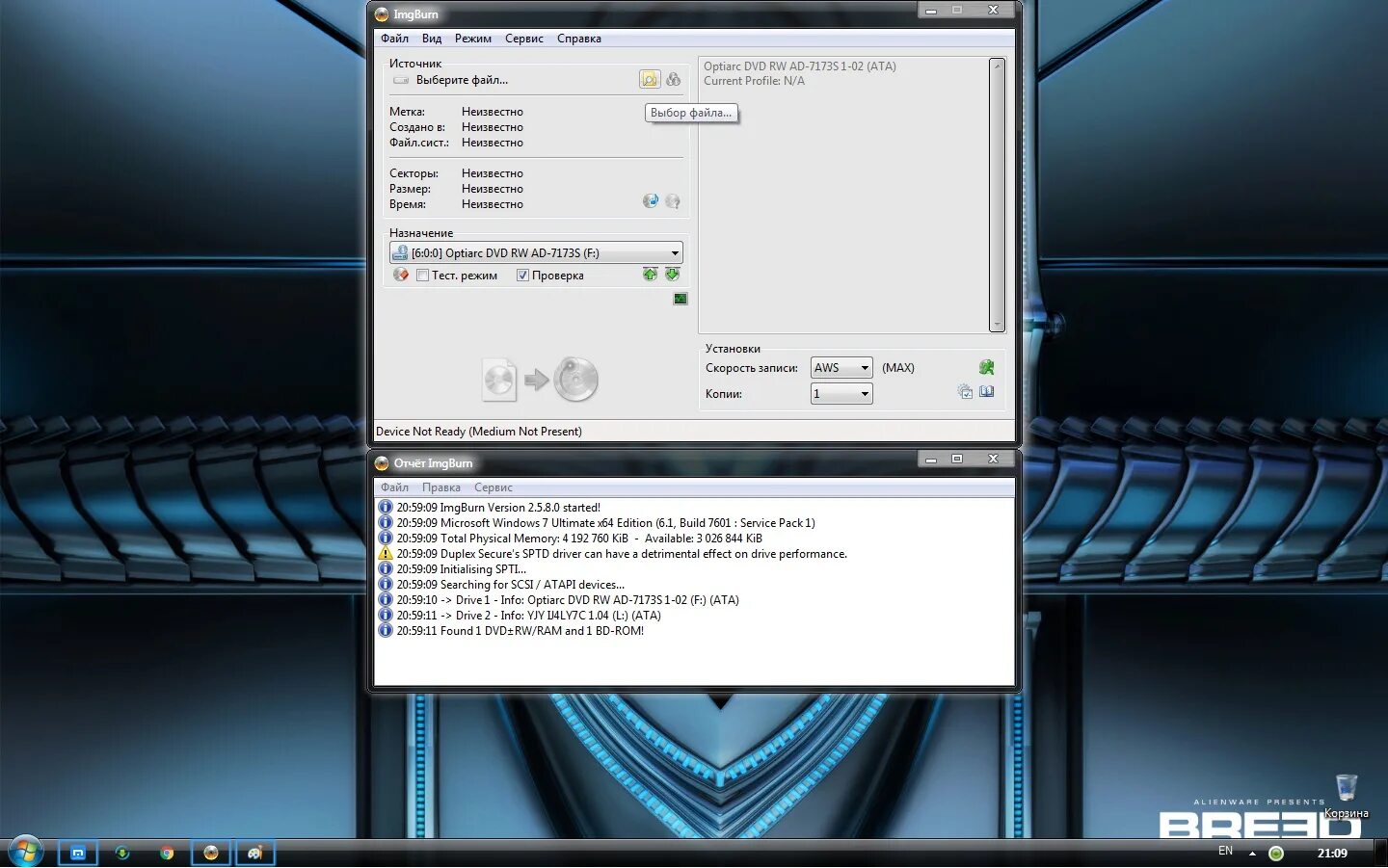Click the browse for file icon
The height and width of the screenshot is (868, 1388).
650,80
